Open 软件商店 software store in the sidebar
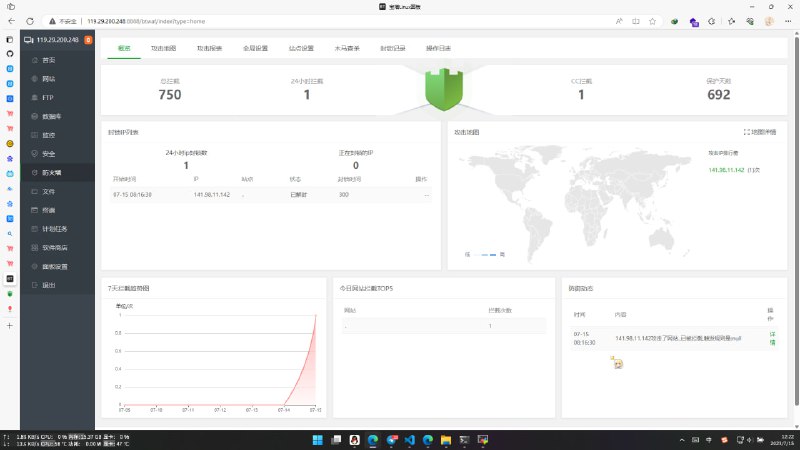This screenshot has width=800, height=450. tap(54, 247)
